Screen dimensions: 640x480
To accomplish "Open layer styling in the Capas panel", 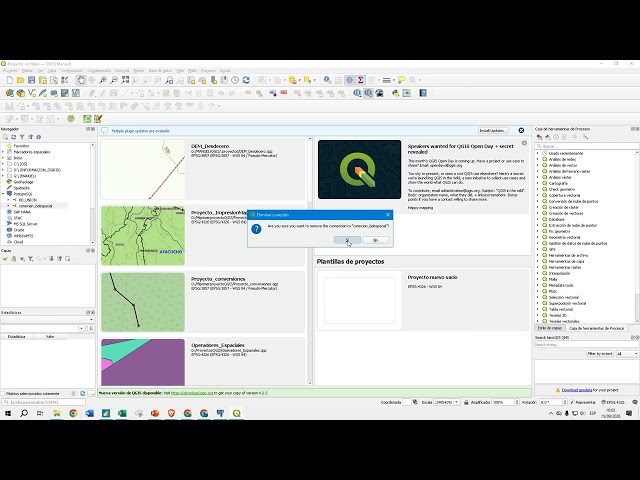I will coord(5,259).
